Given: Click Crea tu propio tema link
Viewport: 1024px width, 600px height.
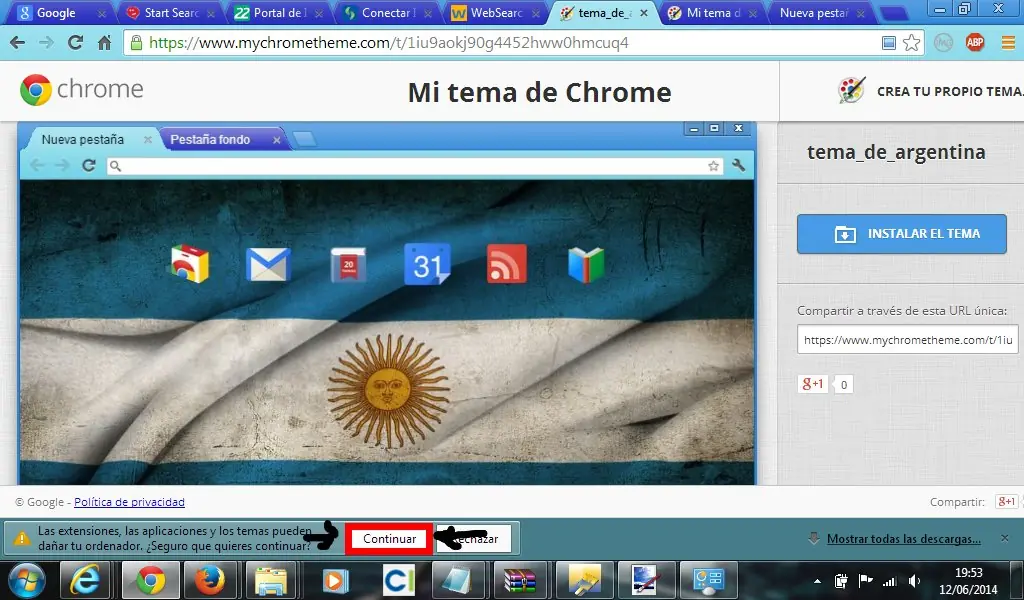Looking at the screenshot, I should 950,91.
